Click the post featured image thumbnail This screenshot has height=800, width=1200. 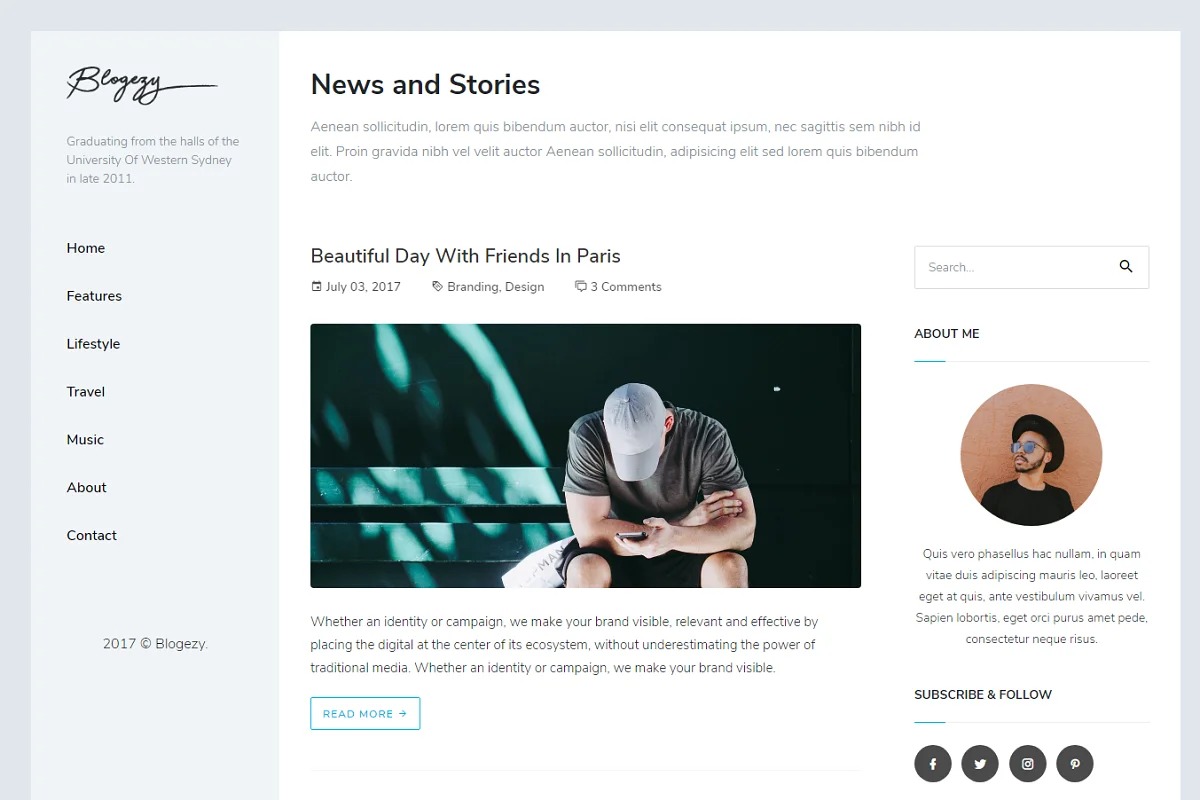click(585, 456)
